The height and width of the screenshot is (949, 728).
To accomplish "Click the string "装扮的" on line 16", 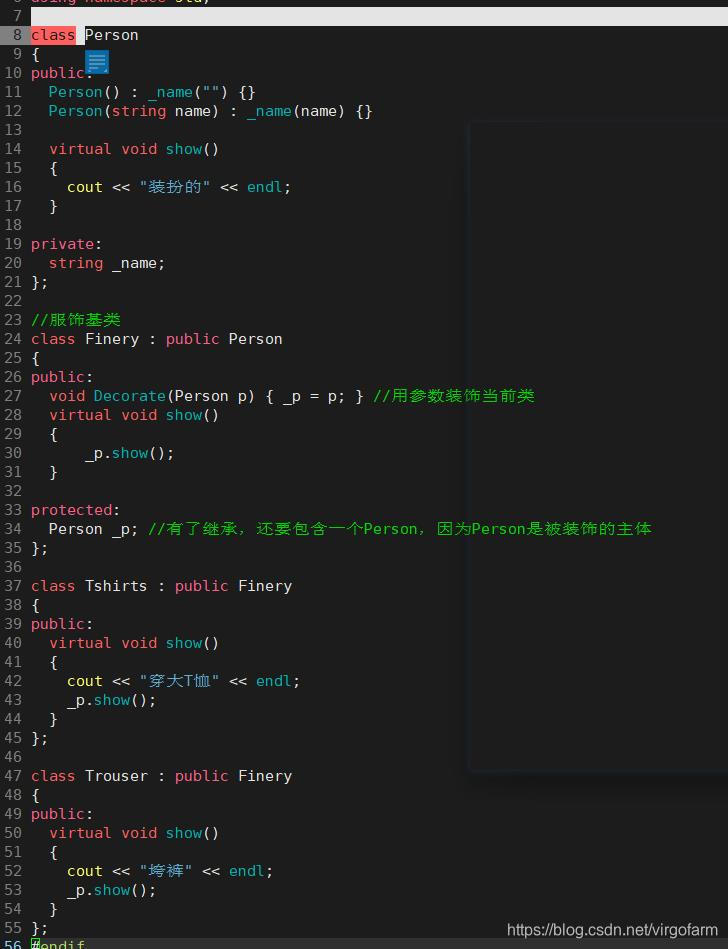I will (174, 187).
